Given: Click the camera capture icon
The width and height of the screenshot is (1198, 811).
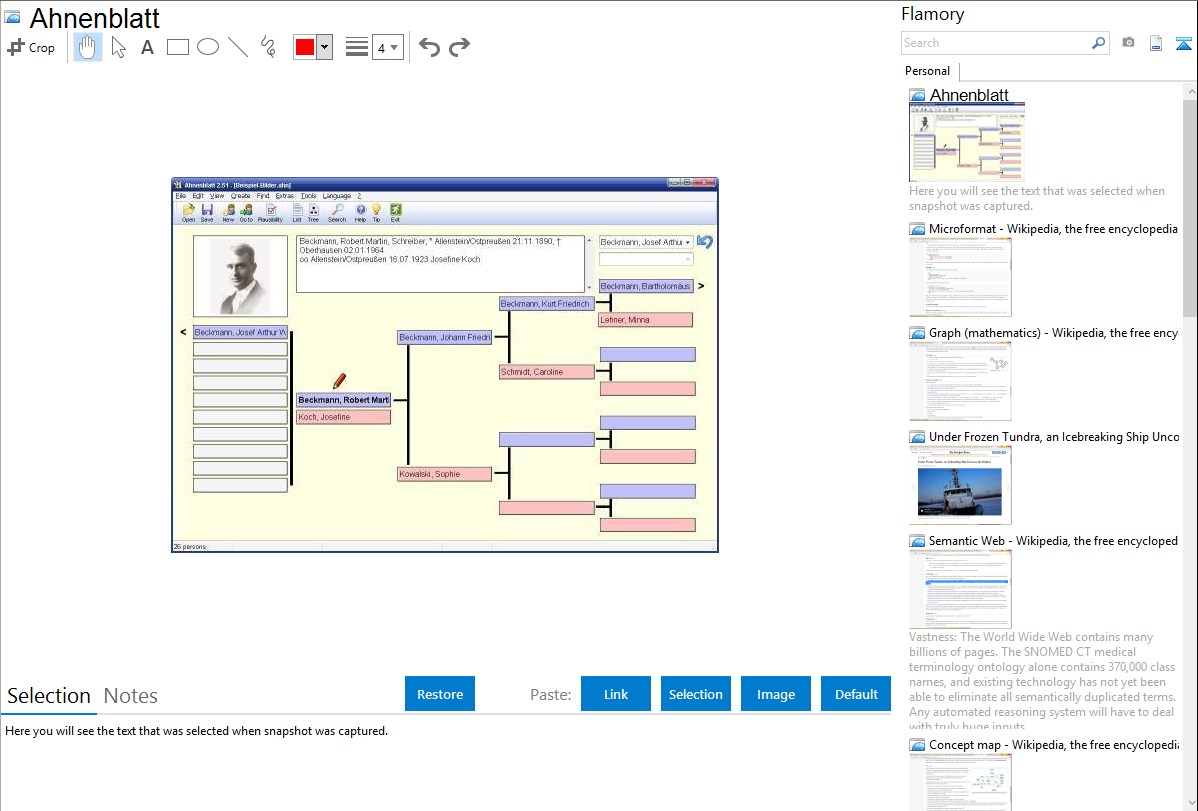Looking at the screenshot, I should [x=1128, y=43].
